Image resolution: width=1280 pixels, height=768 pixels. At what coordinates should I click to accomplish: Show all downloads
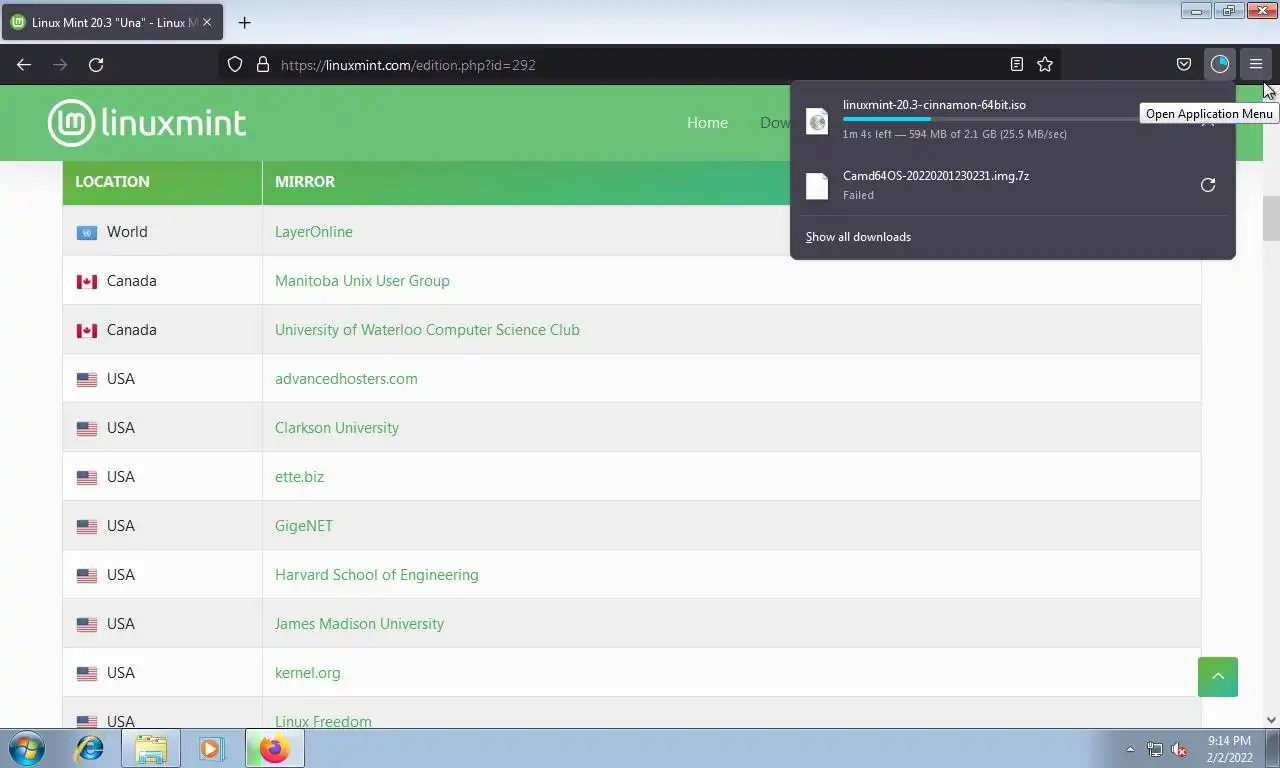pos(858,237)
